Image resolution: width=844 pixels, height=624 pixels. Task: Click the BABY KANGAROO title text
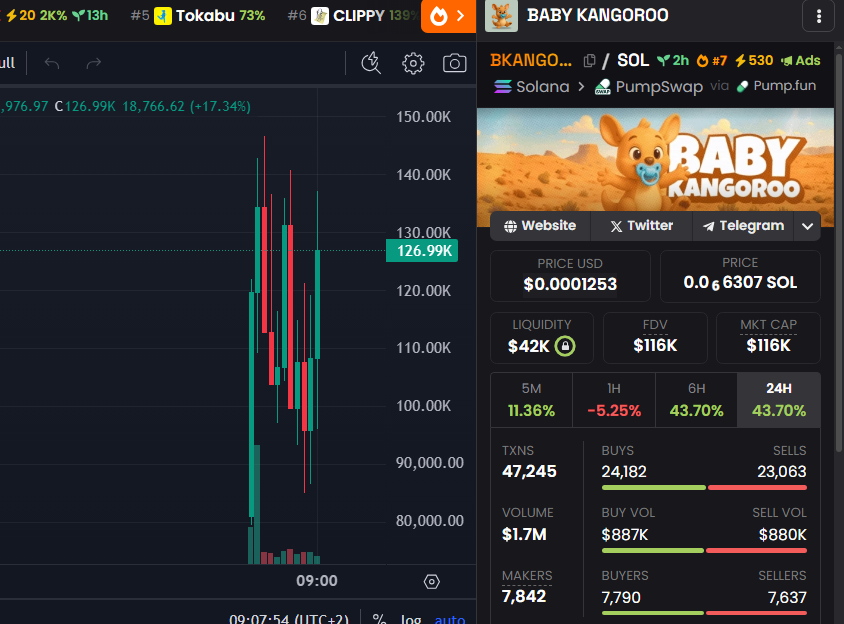pyautogui.click(x=597, y=15)
